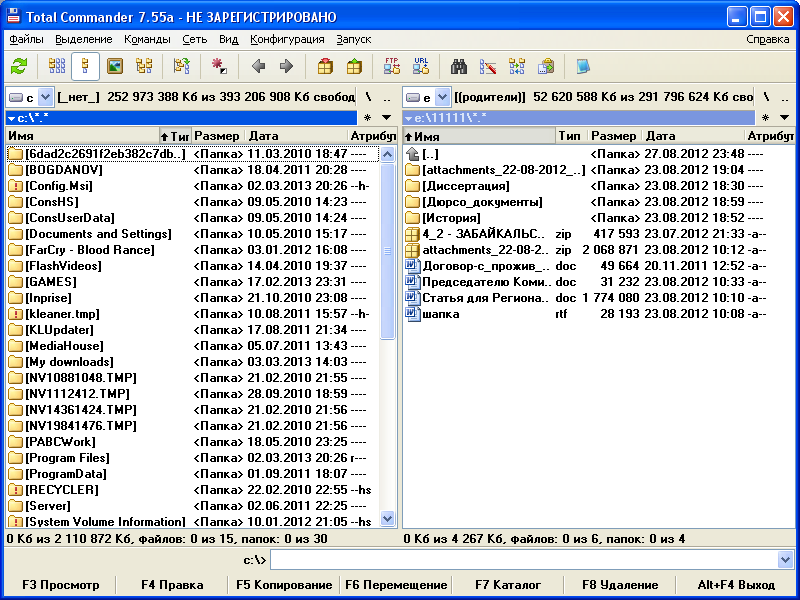The image size is (800, 600).
Task: Open right panel favorites asterisk button
Action: 765,118
